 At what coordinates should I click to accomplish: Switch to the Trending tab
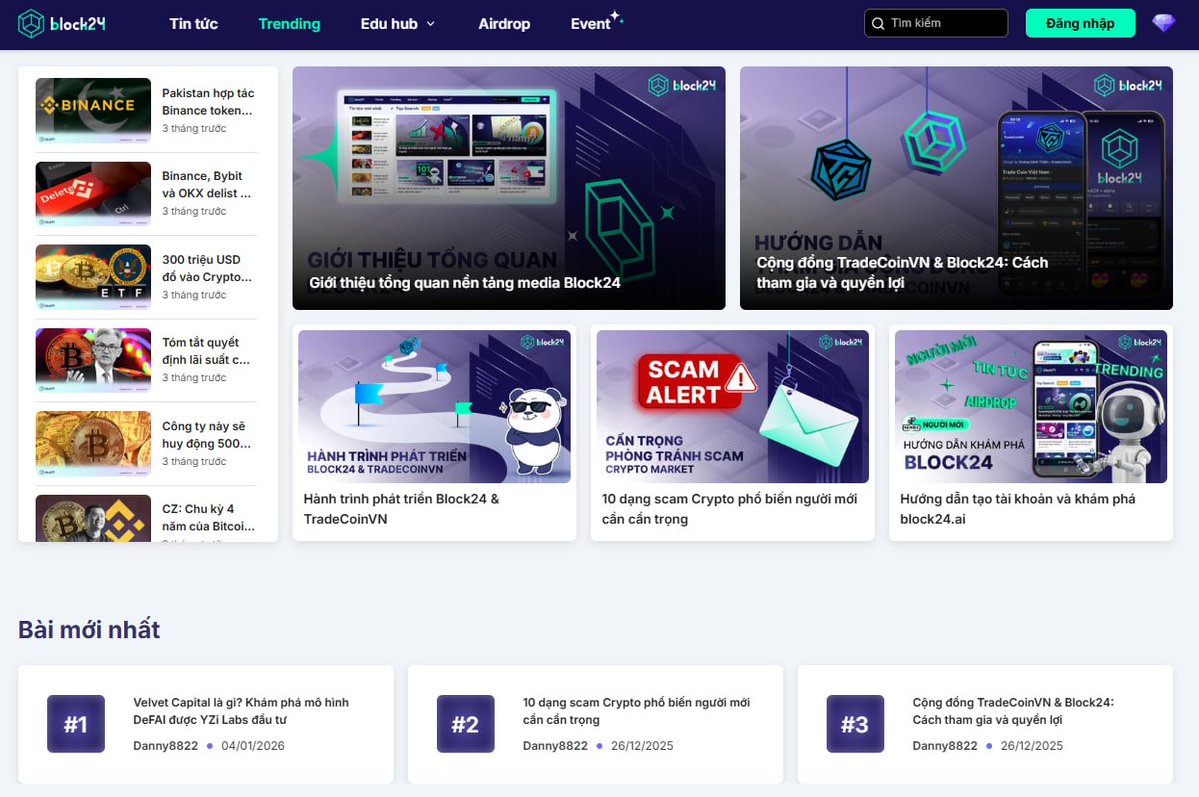[289, 24]
